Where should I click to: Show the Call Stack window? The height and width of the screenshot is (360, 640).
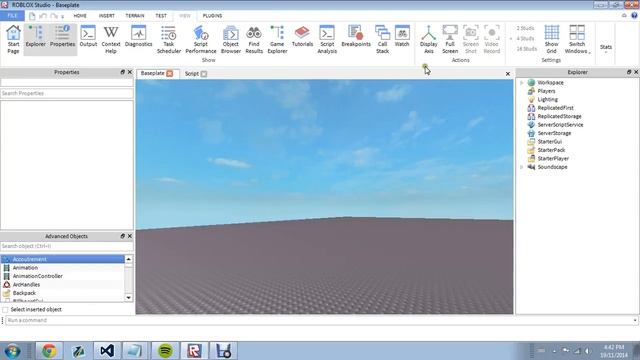pyautogui.click(x=382, y=39)
